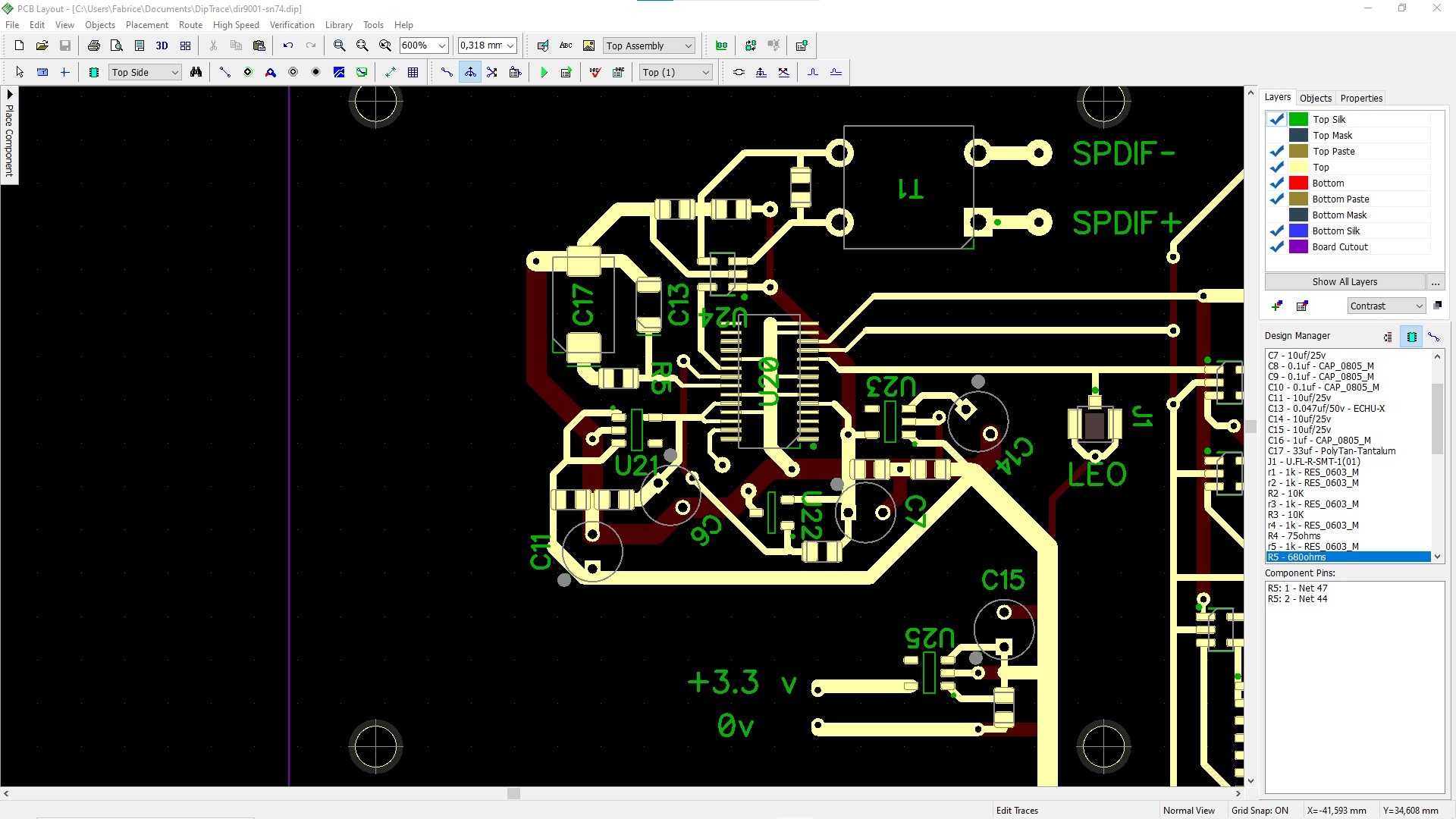This screenshot has width=1456, height=819.
Task: Select the default arrow pointer tool
Action: pos(20,72)
